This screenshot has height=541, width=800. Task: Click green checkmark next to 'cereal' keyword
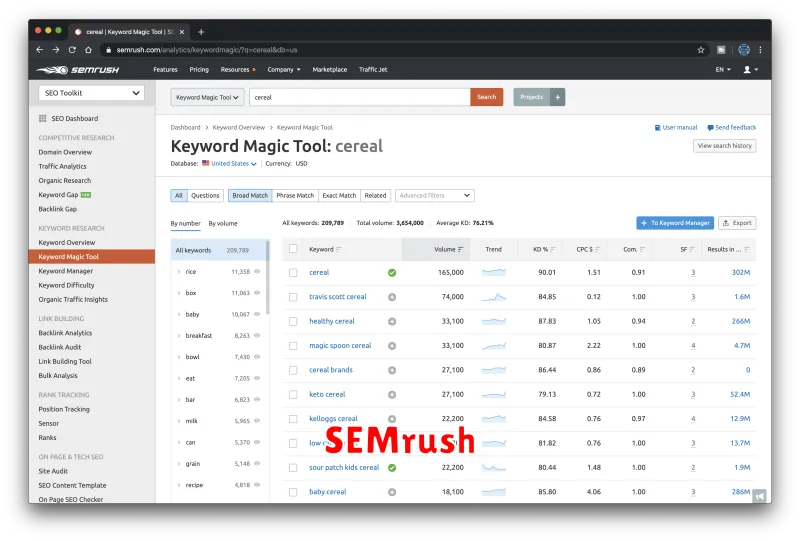coord(392,272)
